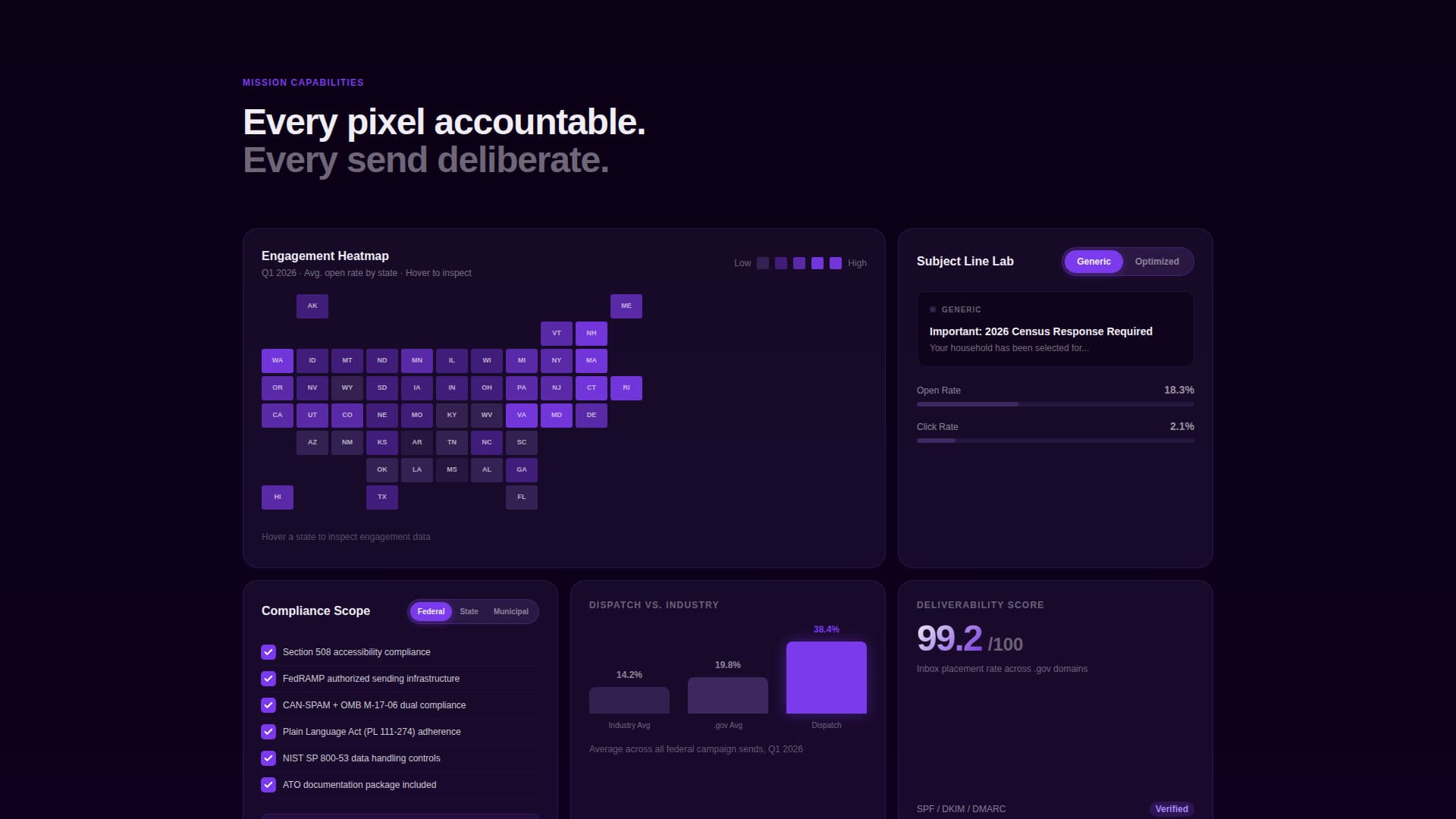Switch Subject Line Lab to Optimized

pyautogui.click(x=1156, y=262)
